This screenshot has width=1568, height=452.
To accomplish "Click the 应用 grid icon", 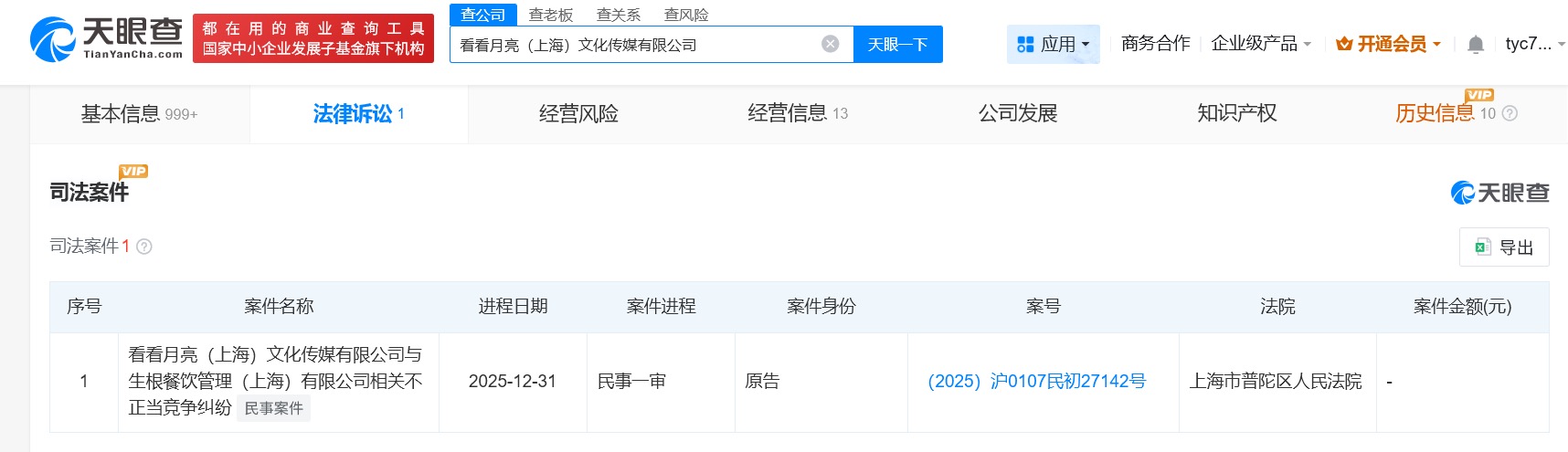I will (x=1025, y=44).
